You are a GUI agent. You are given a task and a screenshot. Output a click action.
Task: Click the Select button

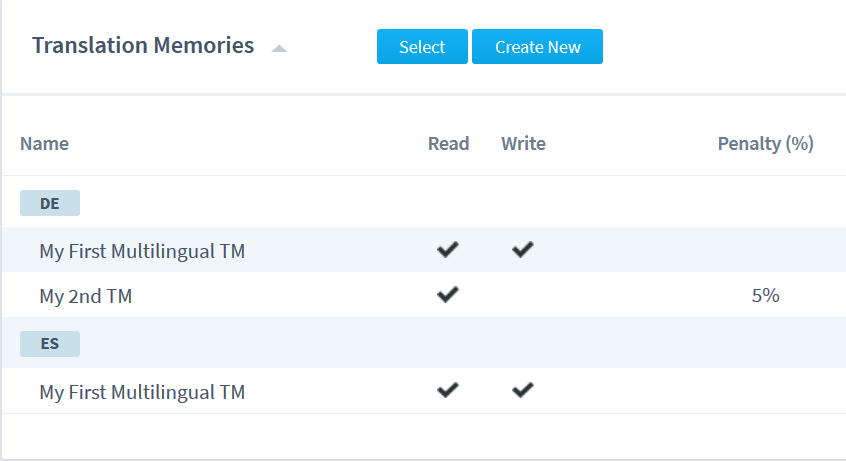(422, 46)
